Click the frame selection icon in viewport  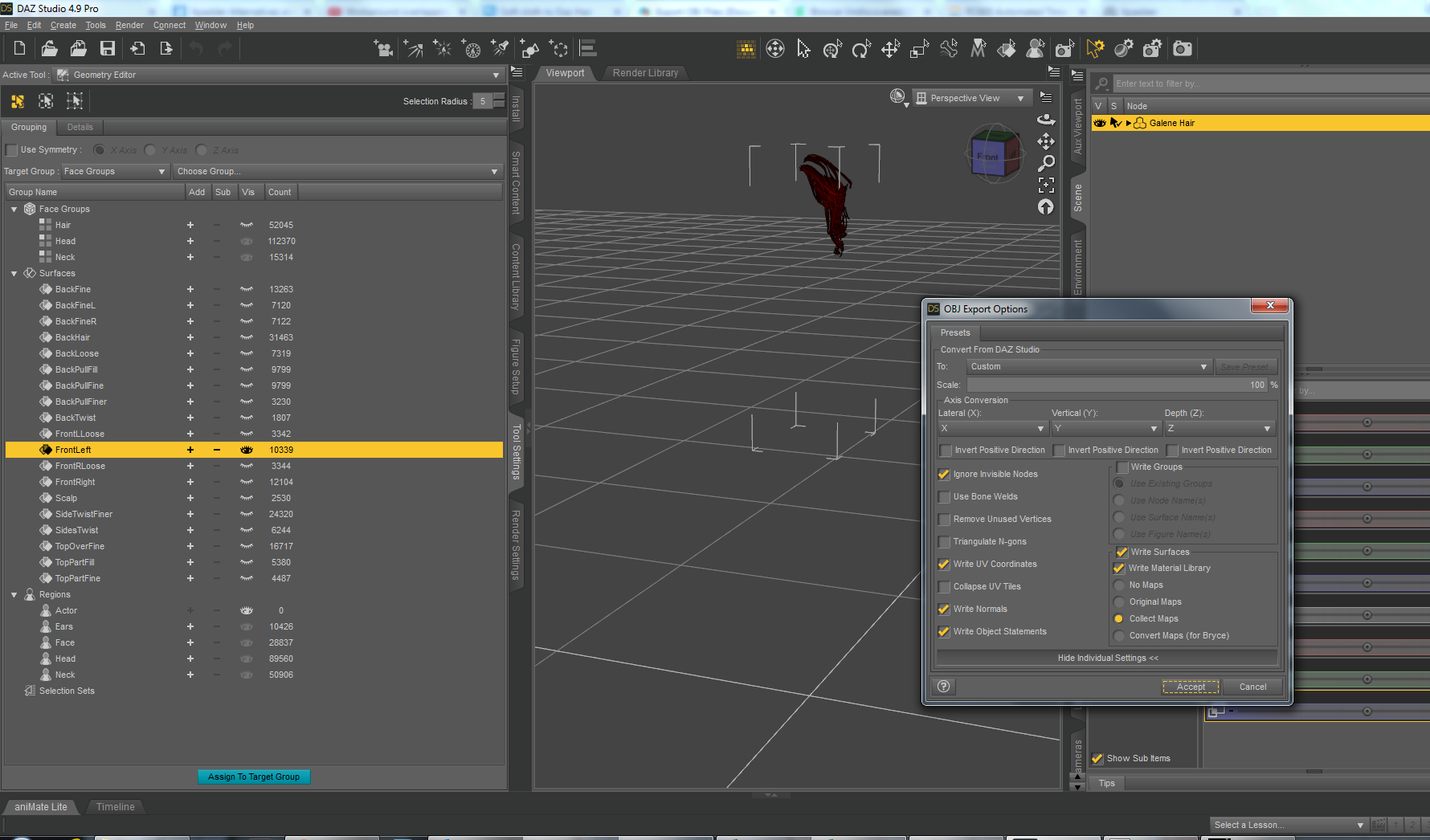pos(1046,185)
